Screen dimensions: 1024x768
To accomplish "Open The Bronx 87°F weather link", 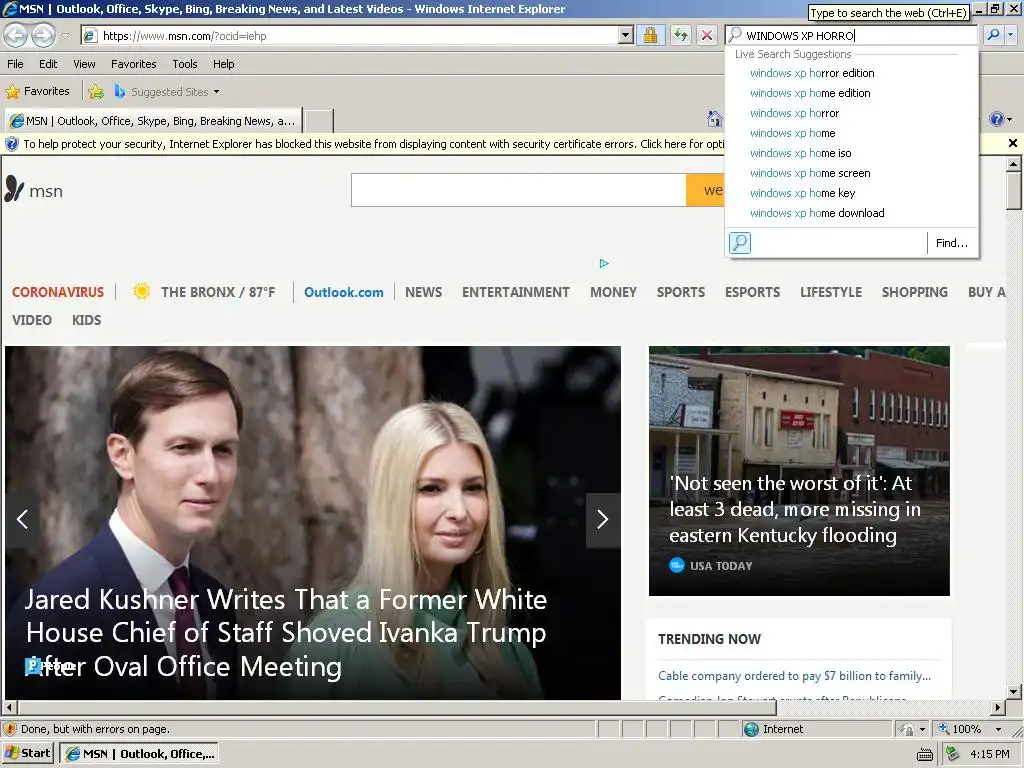I will 204,292.
